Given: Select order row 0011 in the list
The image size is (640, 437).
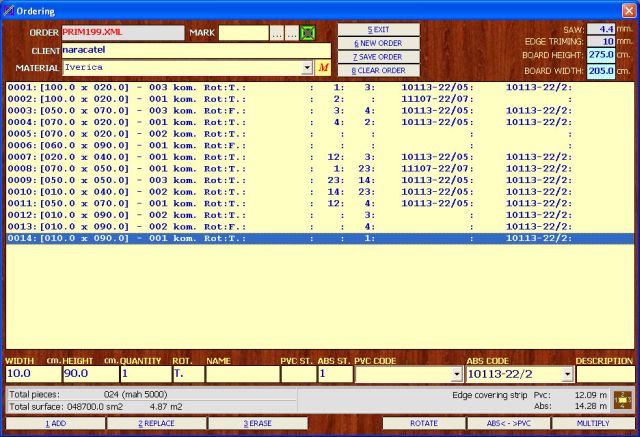Looking at the screenshot, I should coord(320,204).
